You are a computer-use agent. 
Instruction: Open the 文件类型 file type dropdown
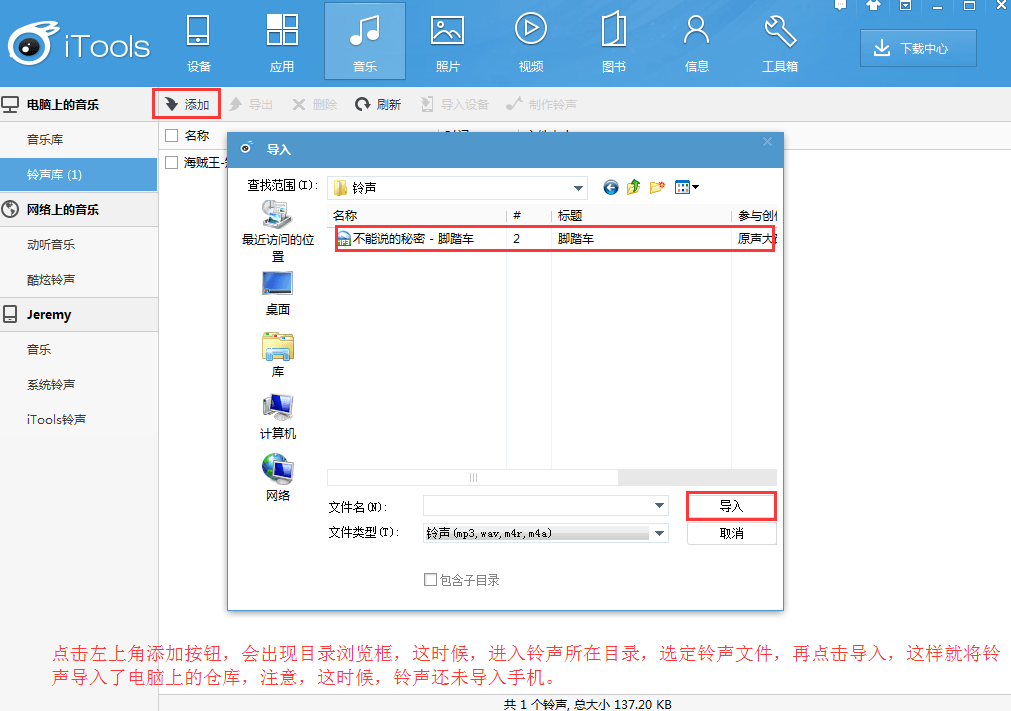click(x=659, y=533)
